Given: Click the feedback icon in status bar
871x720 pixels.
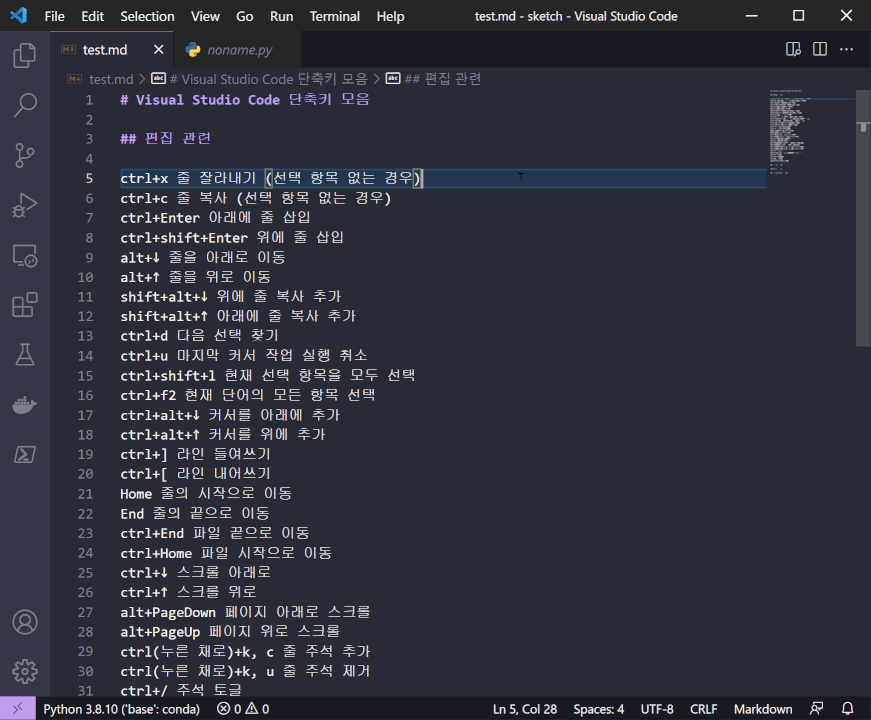Looking at the screenshot, I should [817, 709].
